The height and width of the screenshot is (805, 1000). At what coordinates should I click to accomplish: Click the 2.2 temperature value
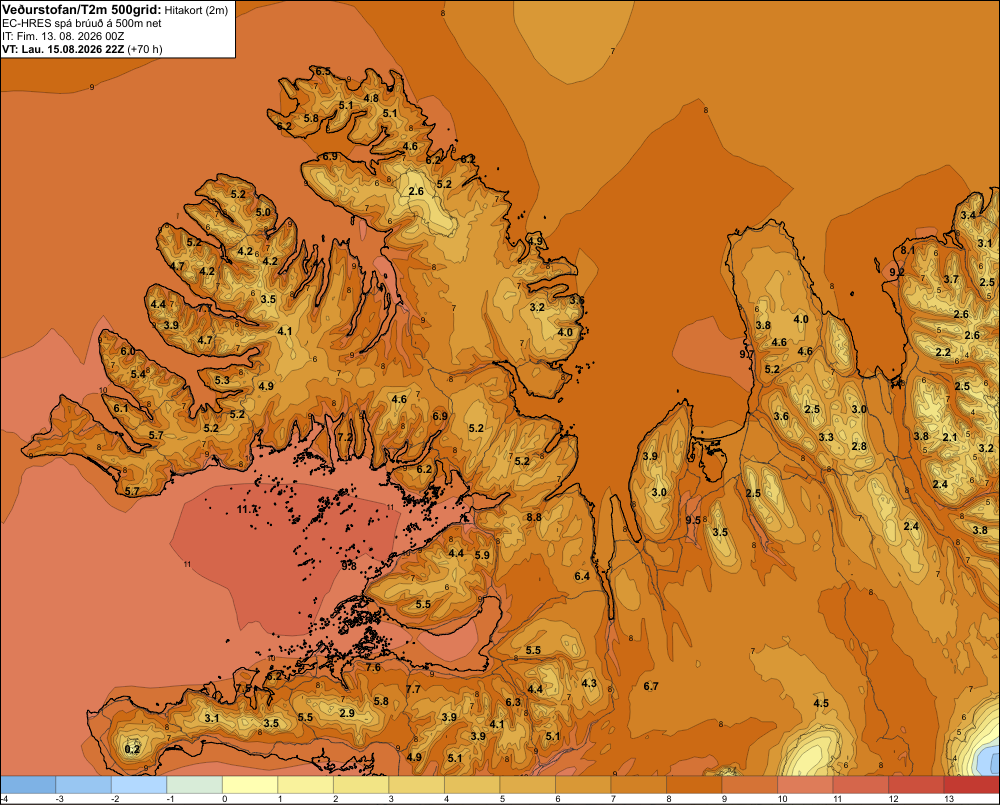pos(943,352)
